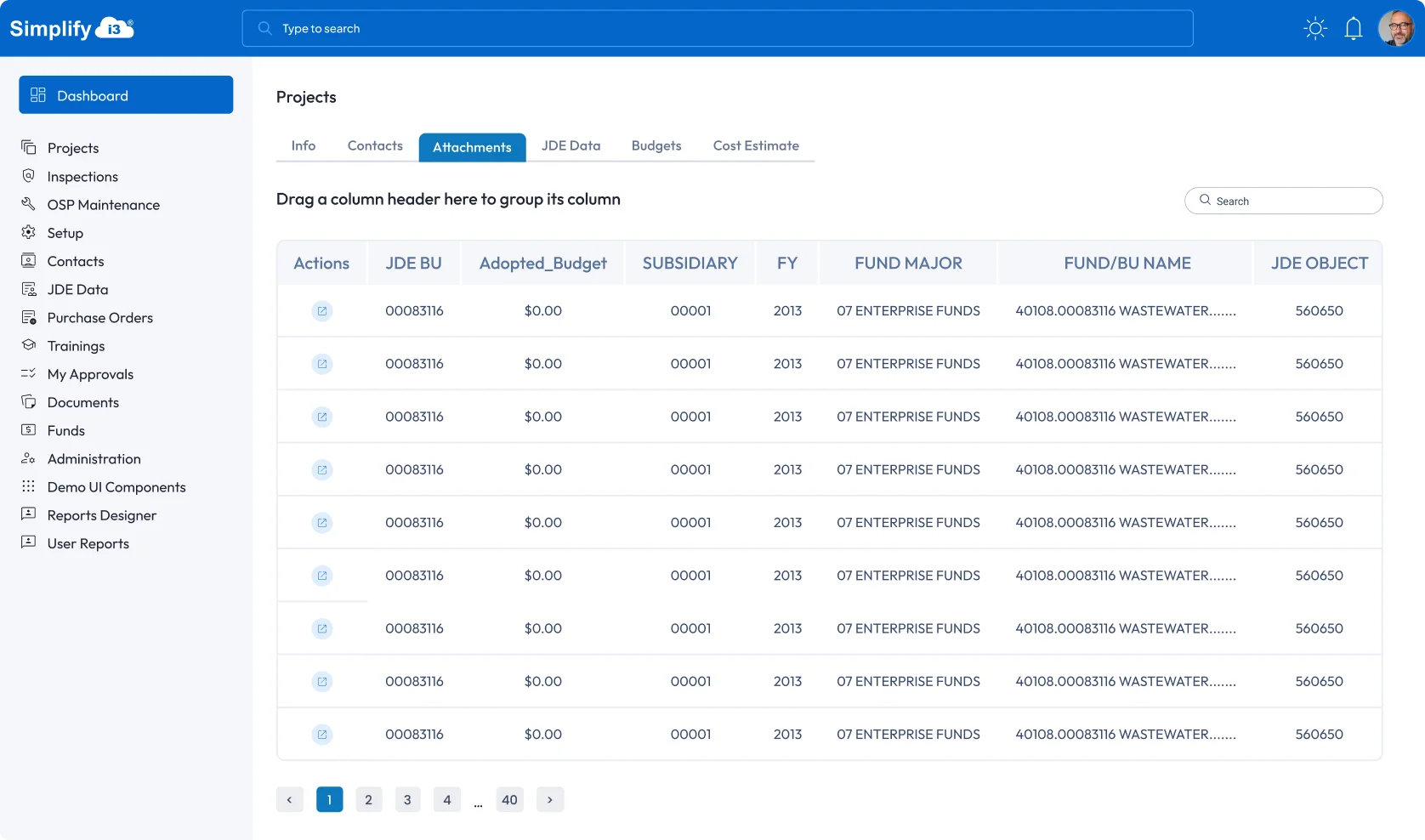
Task: Go to the previous page with left chevron
Action: coord(289,799)
